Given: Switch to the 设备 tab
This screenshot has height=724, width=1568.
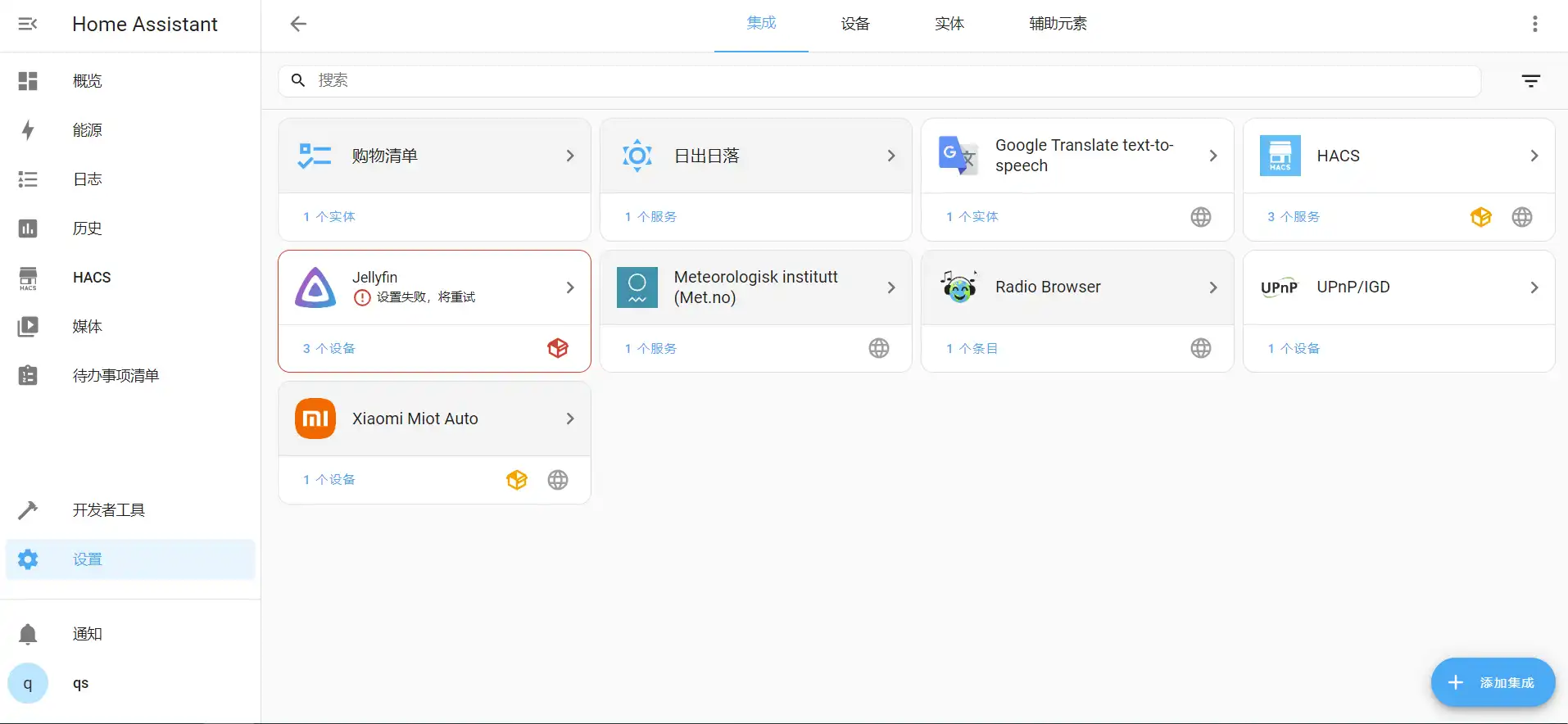Looking at the screenshot, I should (855, 24).
